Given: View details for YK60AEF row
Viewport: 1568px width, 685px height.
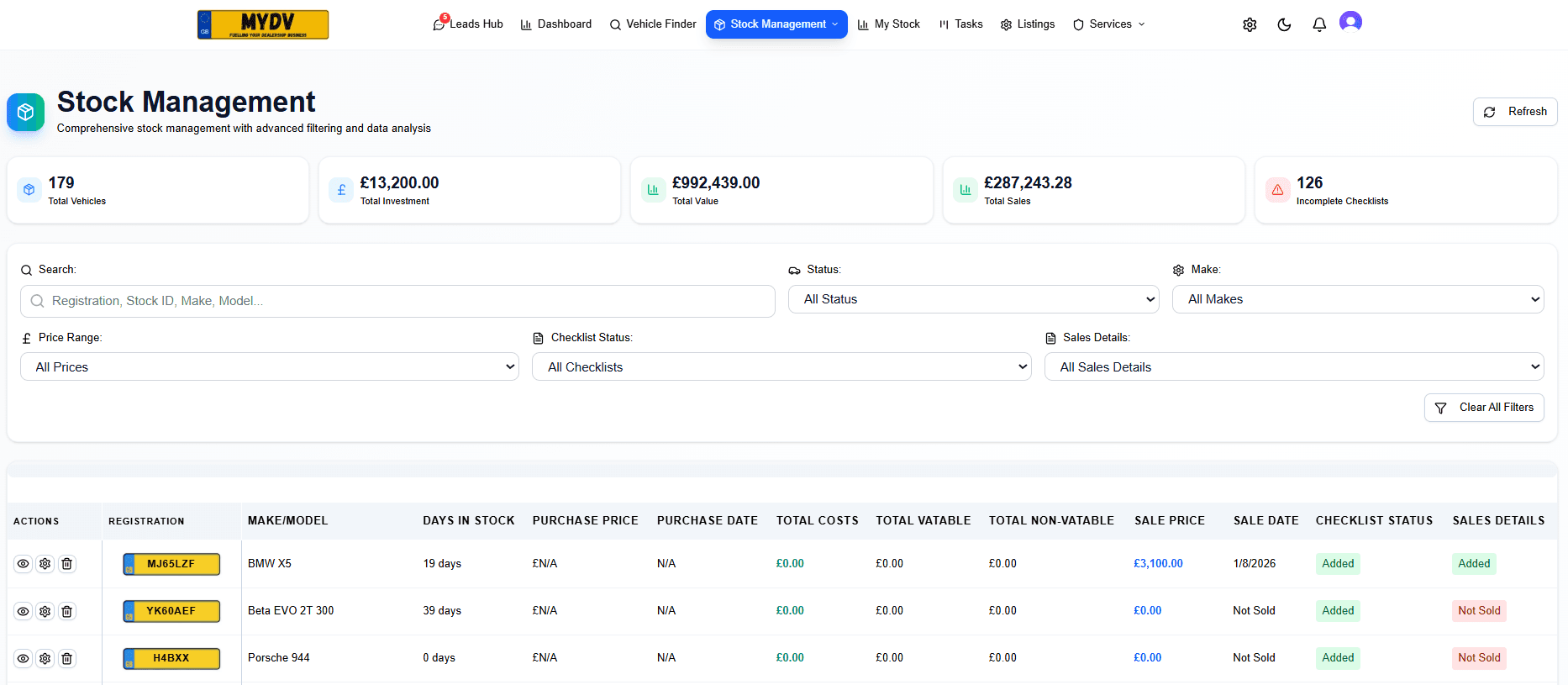Looking at the screenshot, I should (24, 611).
